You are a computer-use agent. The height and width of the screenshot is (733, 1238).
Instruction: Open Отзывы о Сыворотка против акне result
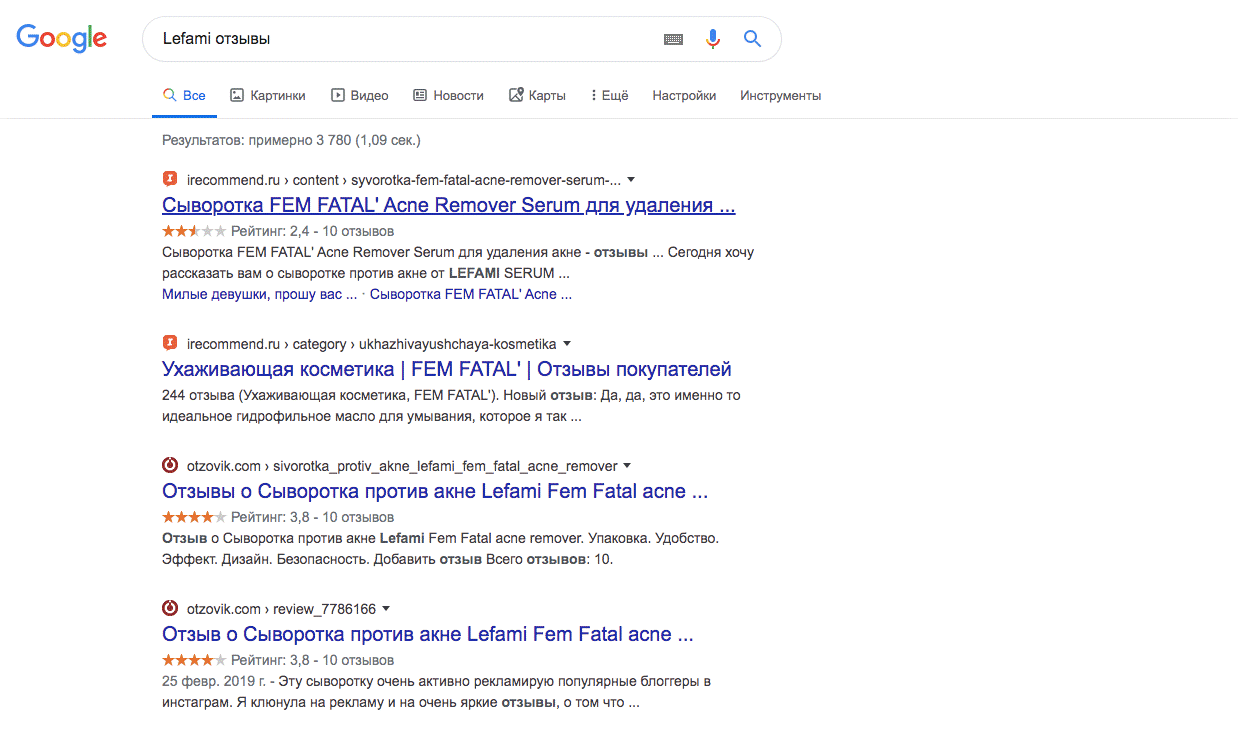pos(435,492)
